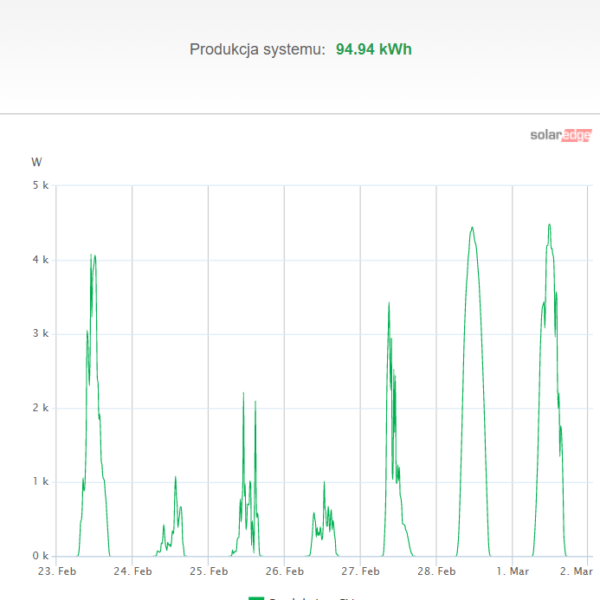
Task: Select the 27. Feb date label
Action: pyautogui.click(x=361, y=572)
